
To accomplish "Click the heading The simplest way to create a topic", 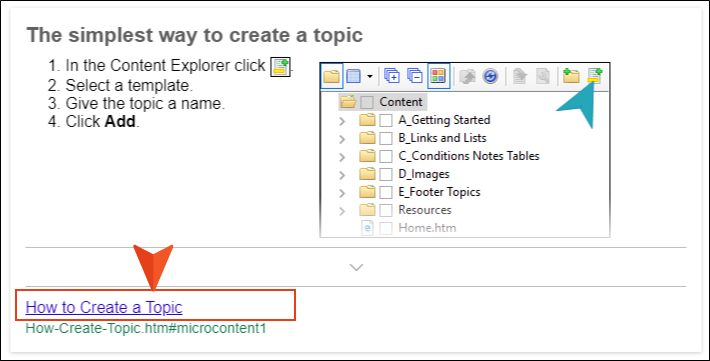I will point(195,35).
